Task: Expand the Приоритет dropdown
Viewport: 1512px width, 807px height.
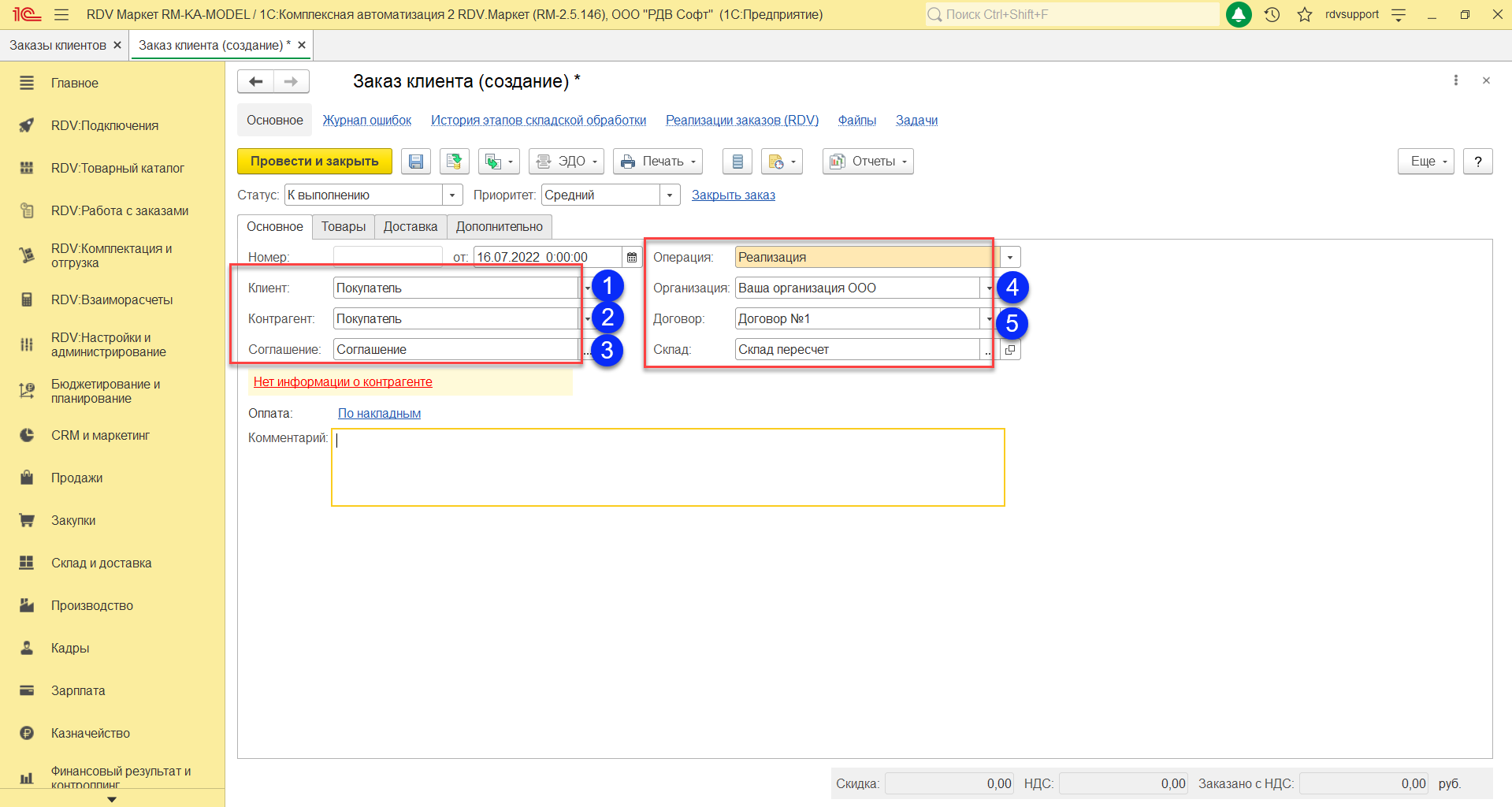Action: (670, 195)
